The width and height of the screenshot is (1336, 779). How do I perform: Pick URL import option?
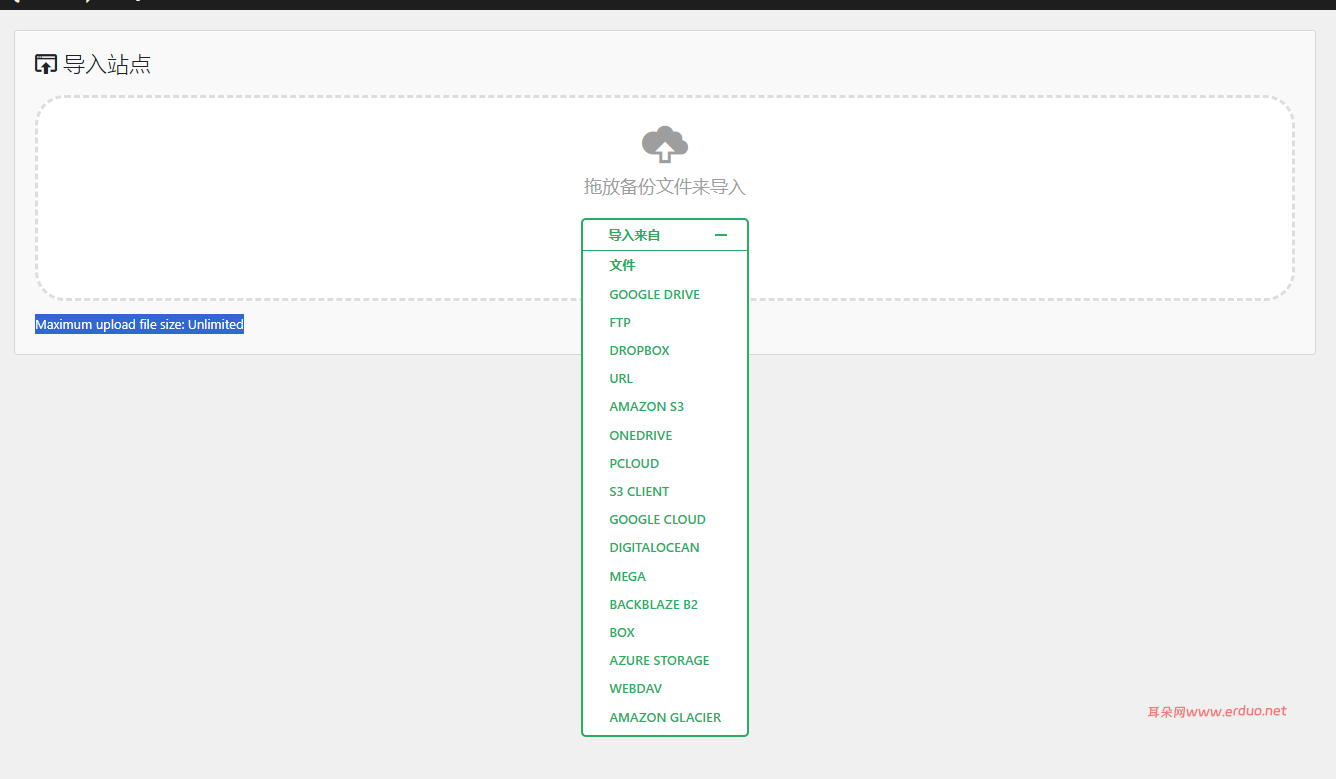621,378
